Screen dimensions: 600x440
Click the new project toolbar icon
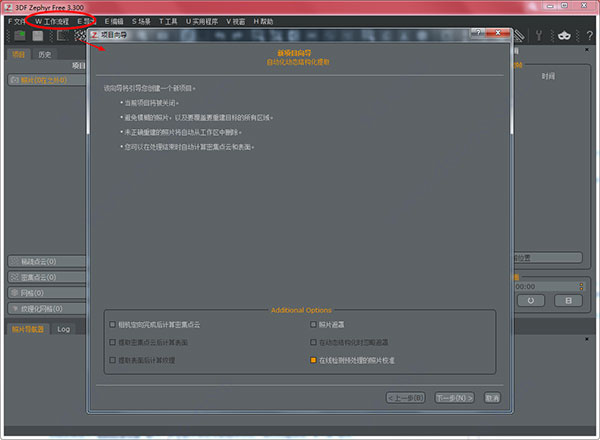point(20,36)
